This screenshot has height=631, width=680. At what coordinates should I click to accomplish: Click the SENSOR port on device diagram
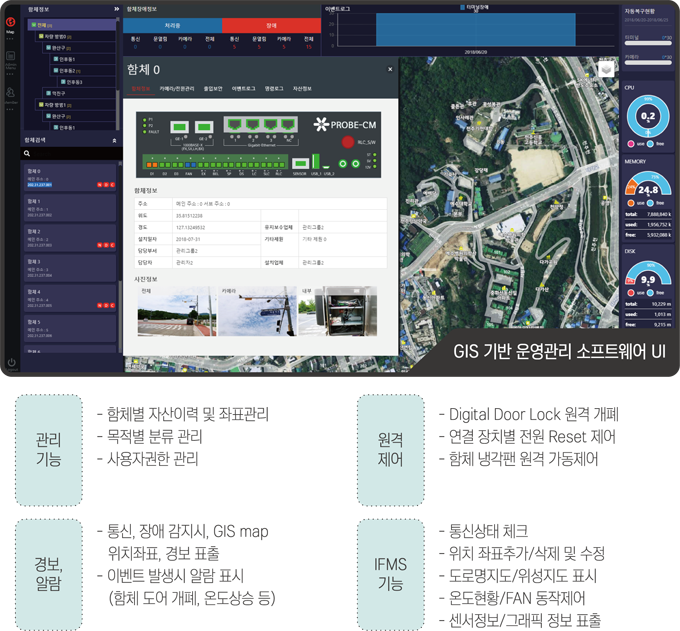(299, 163)
